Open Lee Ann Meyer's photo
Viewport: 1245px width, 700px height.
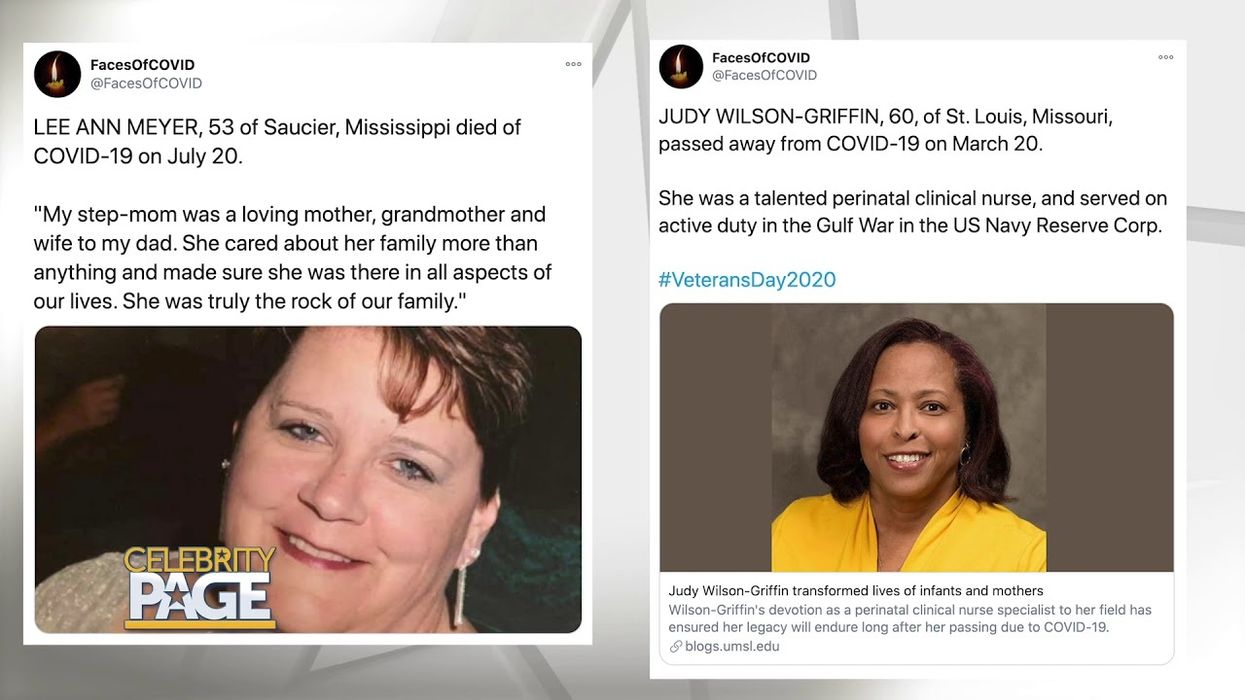(x=308, y=479)
